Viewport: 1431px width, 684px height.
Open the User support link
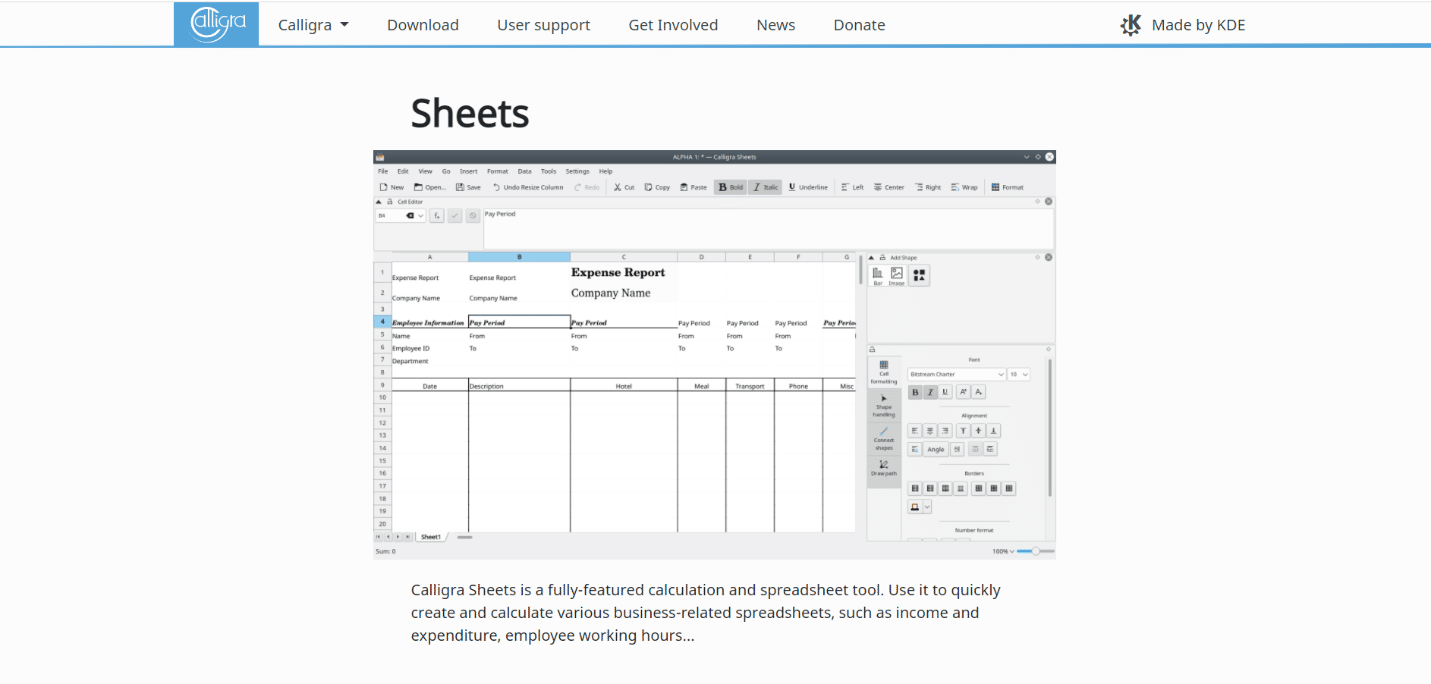[544, 25]
